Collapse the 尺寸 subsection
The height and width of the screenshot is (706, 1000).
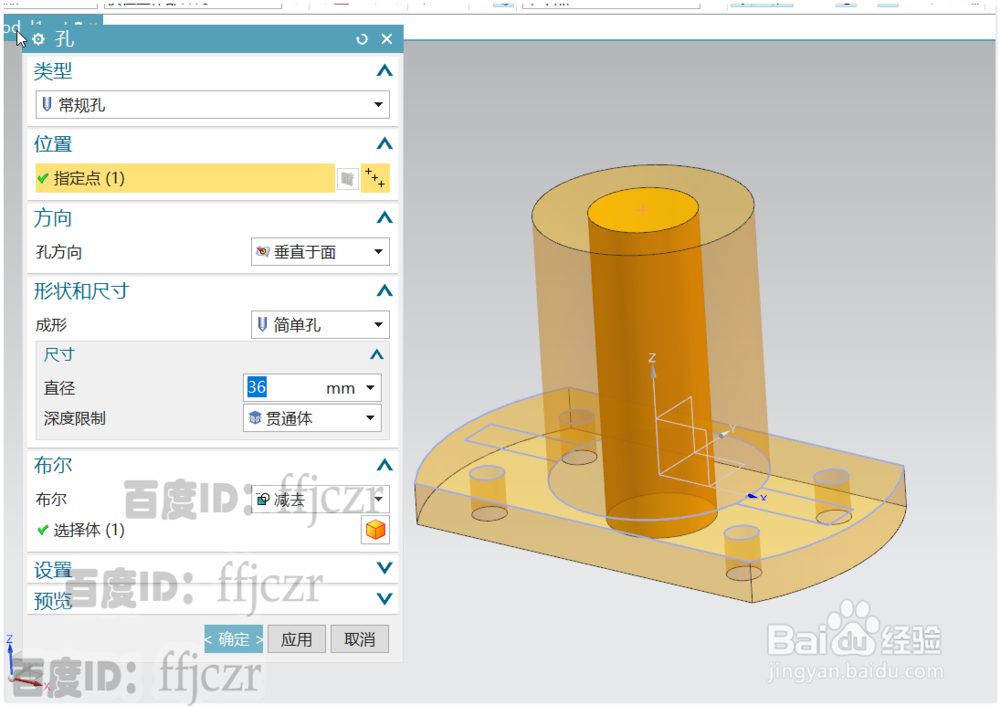(x=377, y=355)
